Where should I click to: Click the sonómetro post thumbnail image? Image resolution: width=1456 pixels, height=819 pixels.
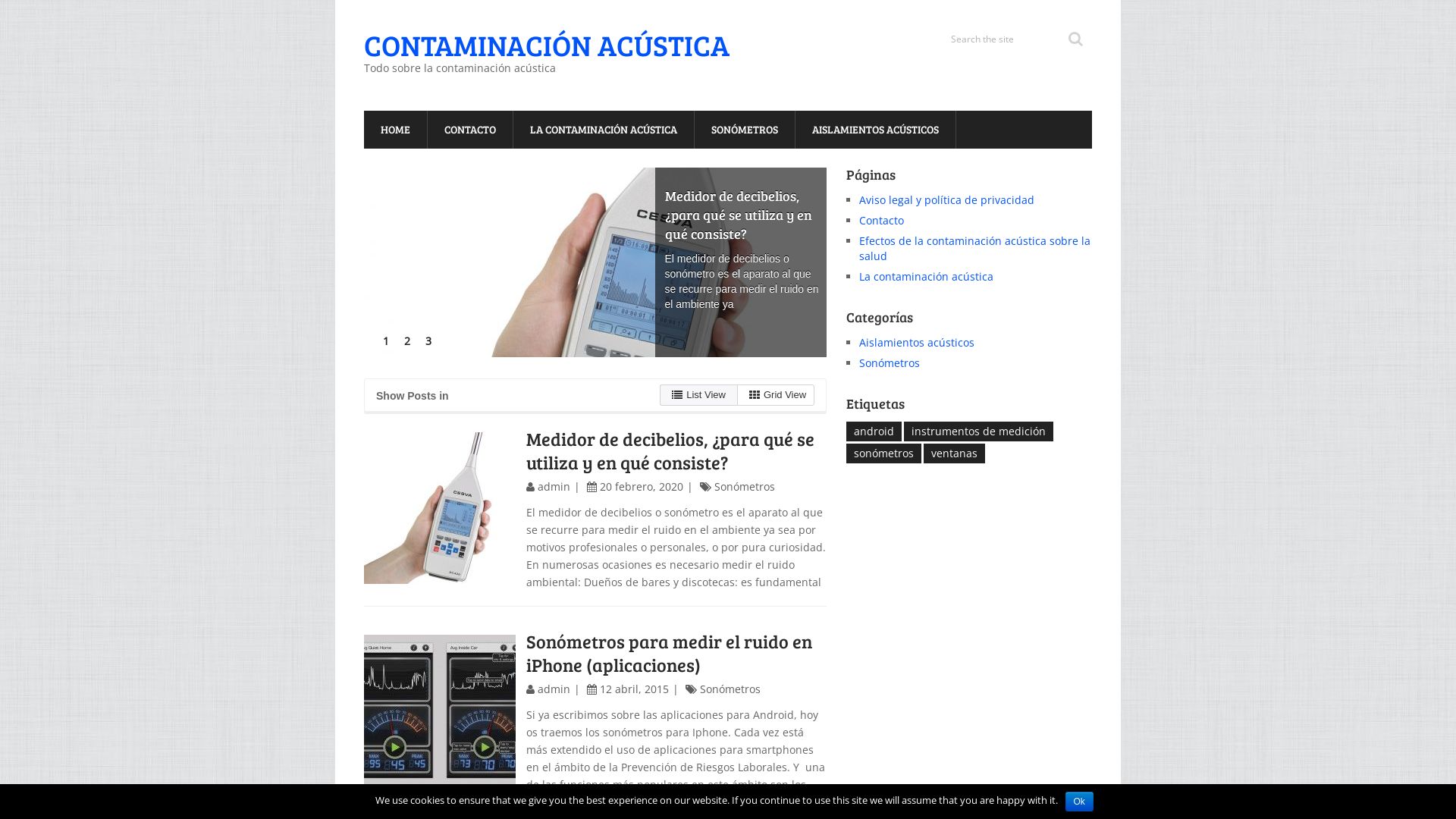438,507
